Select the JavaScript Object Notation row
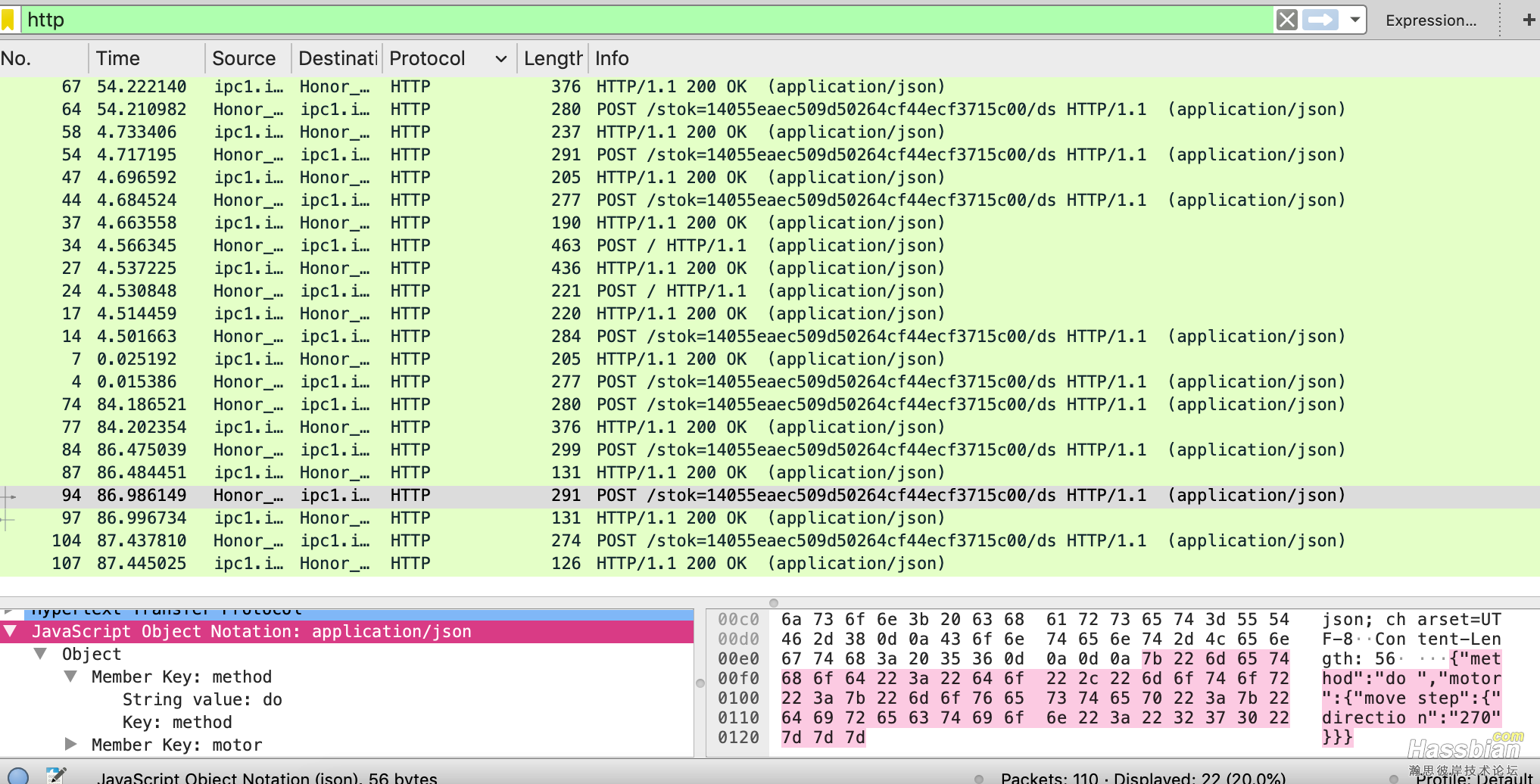This screenshot has height=784, width=1540. tap(347, 632)
